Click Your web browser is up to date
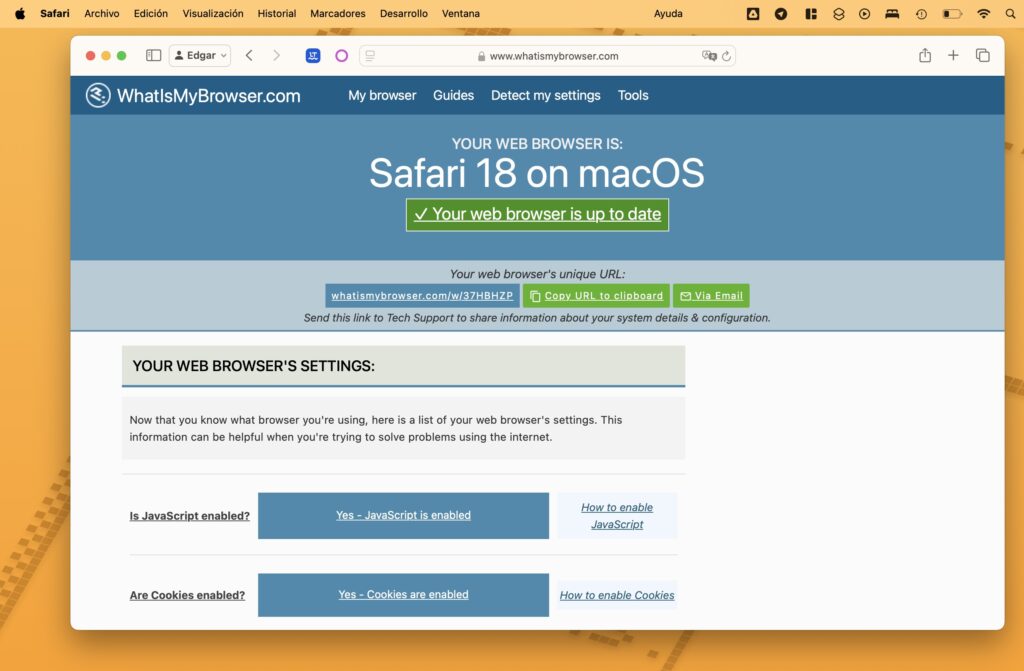 coord(537,214)
